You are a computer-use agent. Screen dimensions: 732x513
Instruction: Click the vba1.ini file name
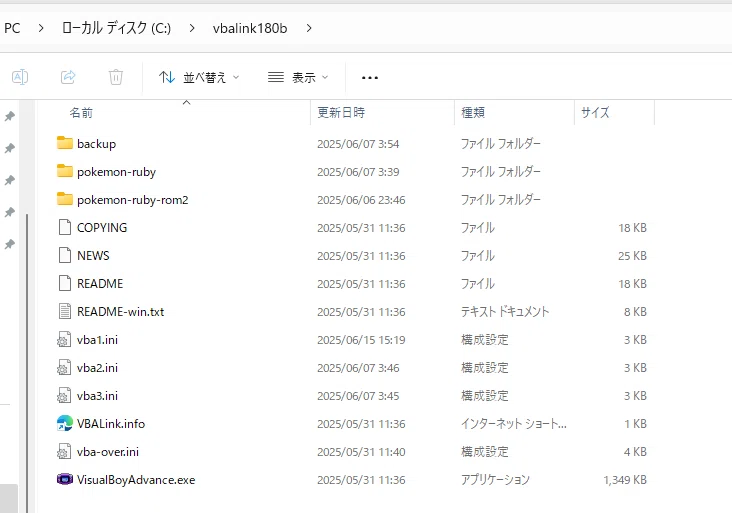click(97, 340)
